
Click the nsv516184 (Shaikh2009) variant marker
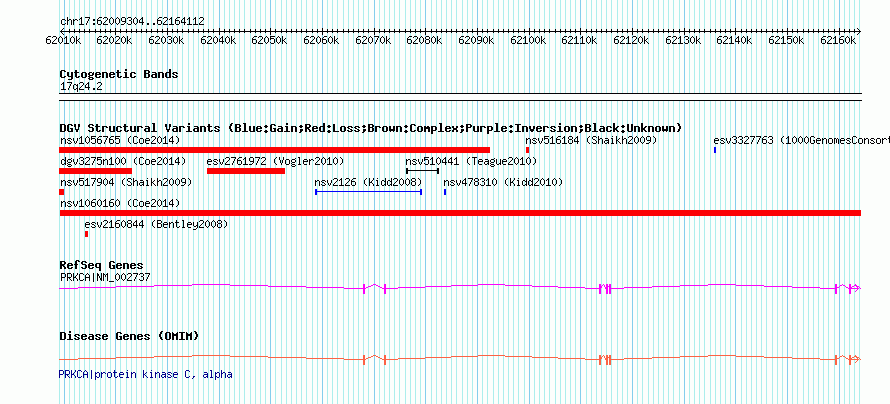pyautogui.click(x=527, y=150)
